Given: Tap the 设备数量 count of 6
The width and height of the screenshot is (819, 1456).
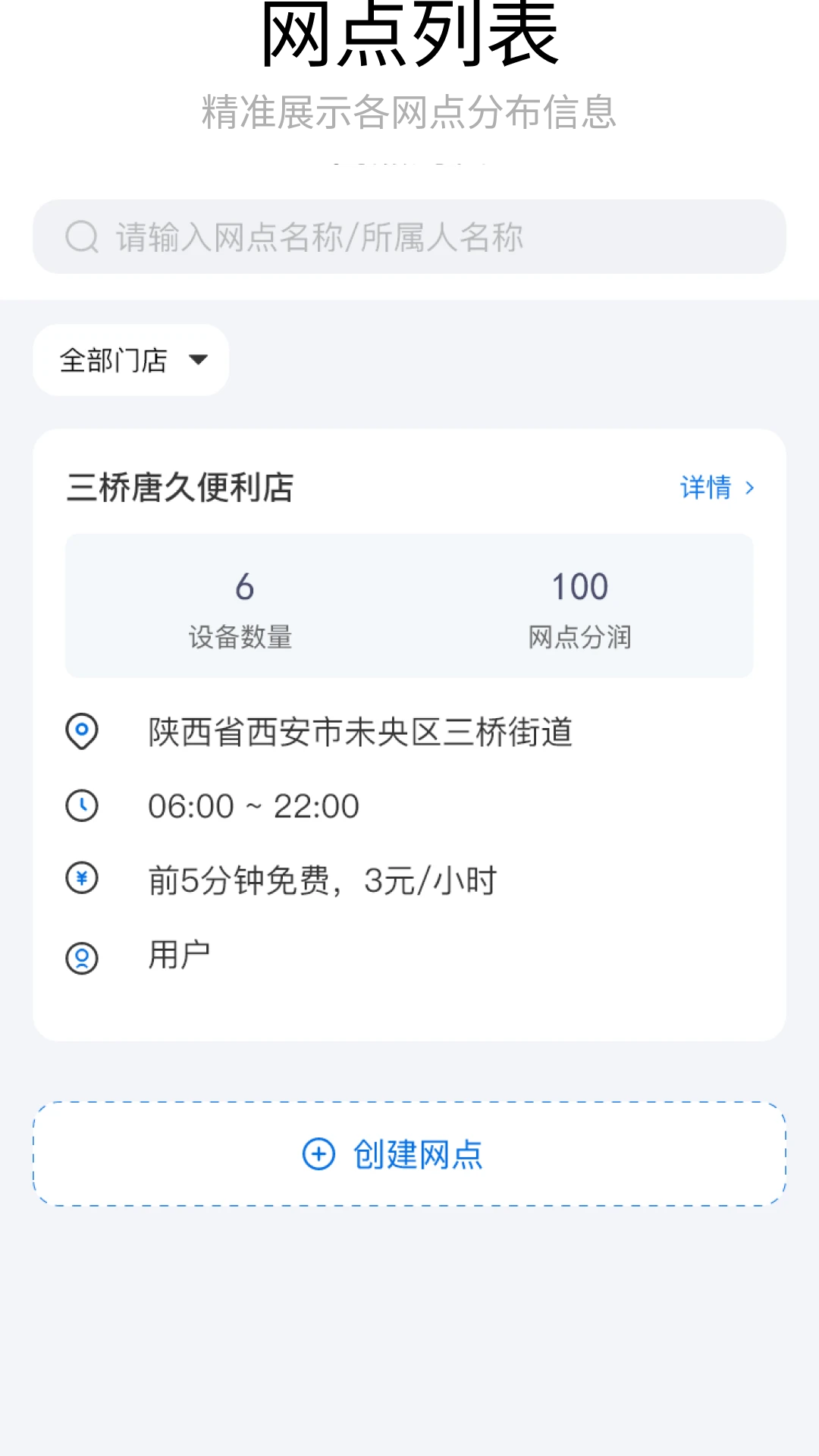Looking at the screenshot, I should point(243,588).
